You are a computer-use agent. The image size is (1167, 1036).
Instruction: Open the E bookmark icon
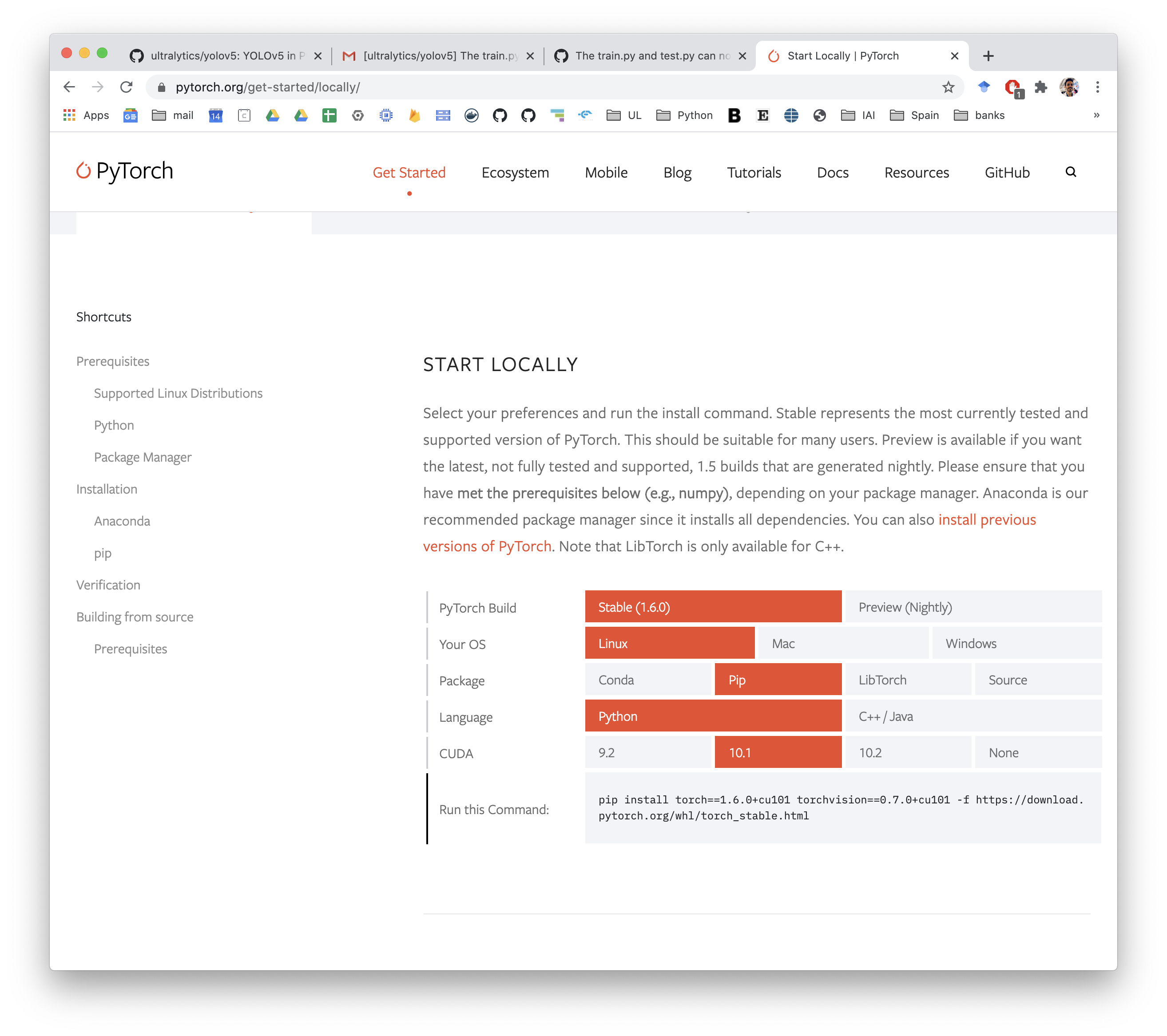coord(762,115)
